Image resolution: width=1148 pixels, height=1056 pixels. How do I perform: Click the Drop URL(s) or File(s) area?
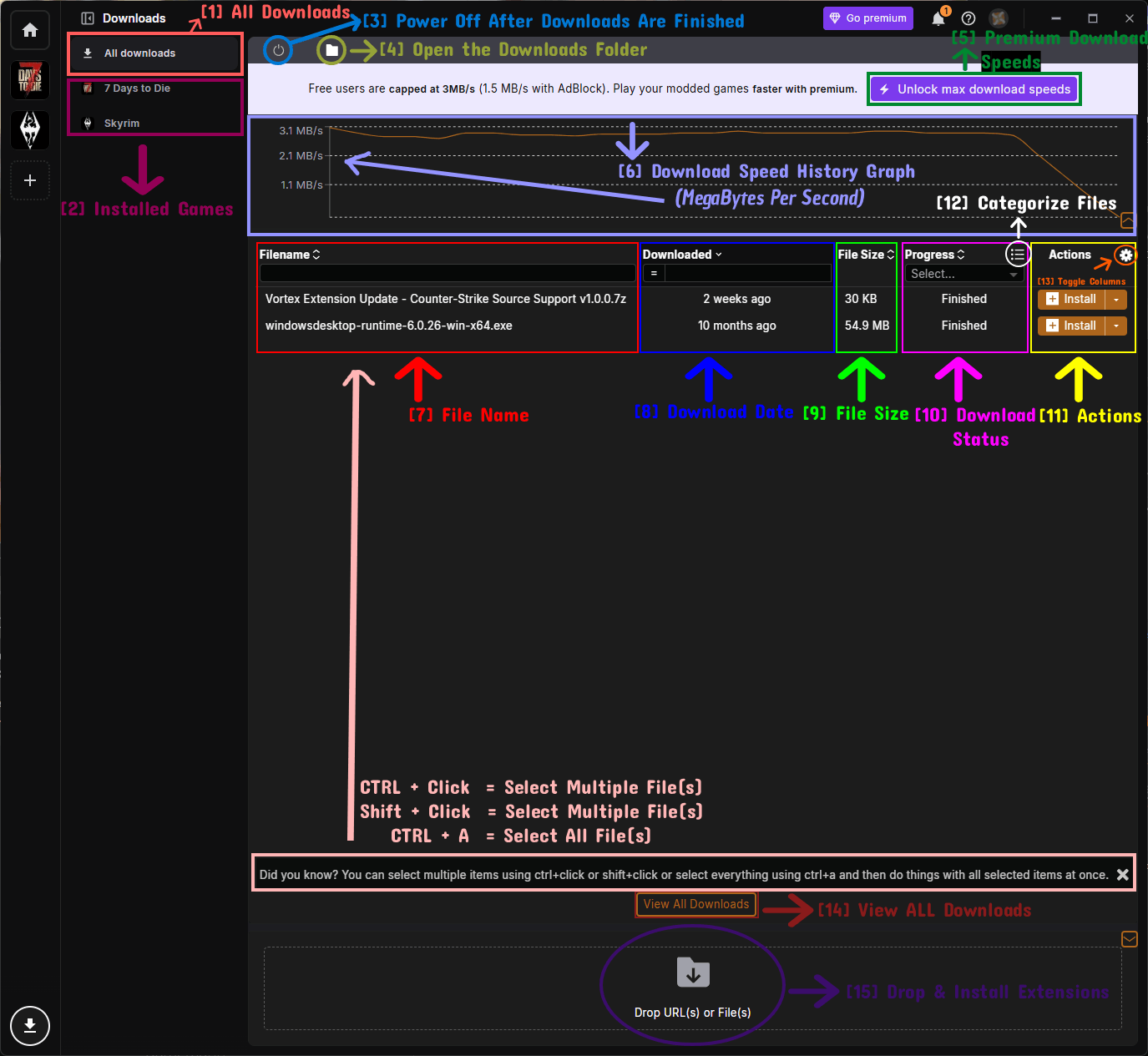pyautogui.click(x=693, y=988)
